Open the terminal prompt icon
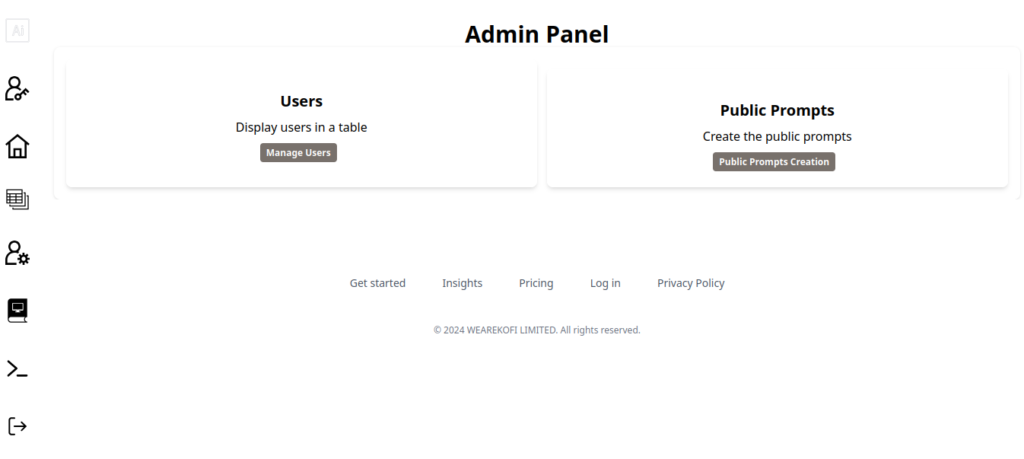Screen dimensions: 1024x459 pos(17,368)
